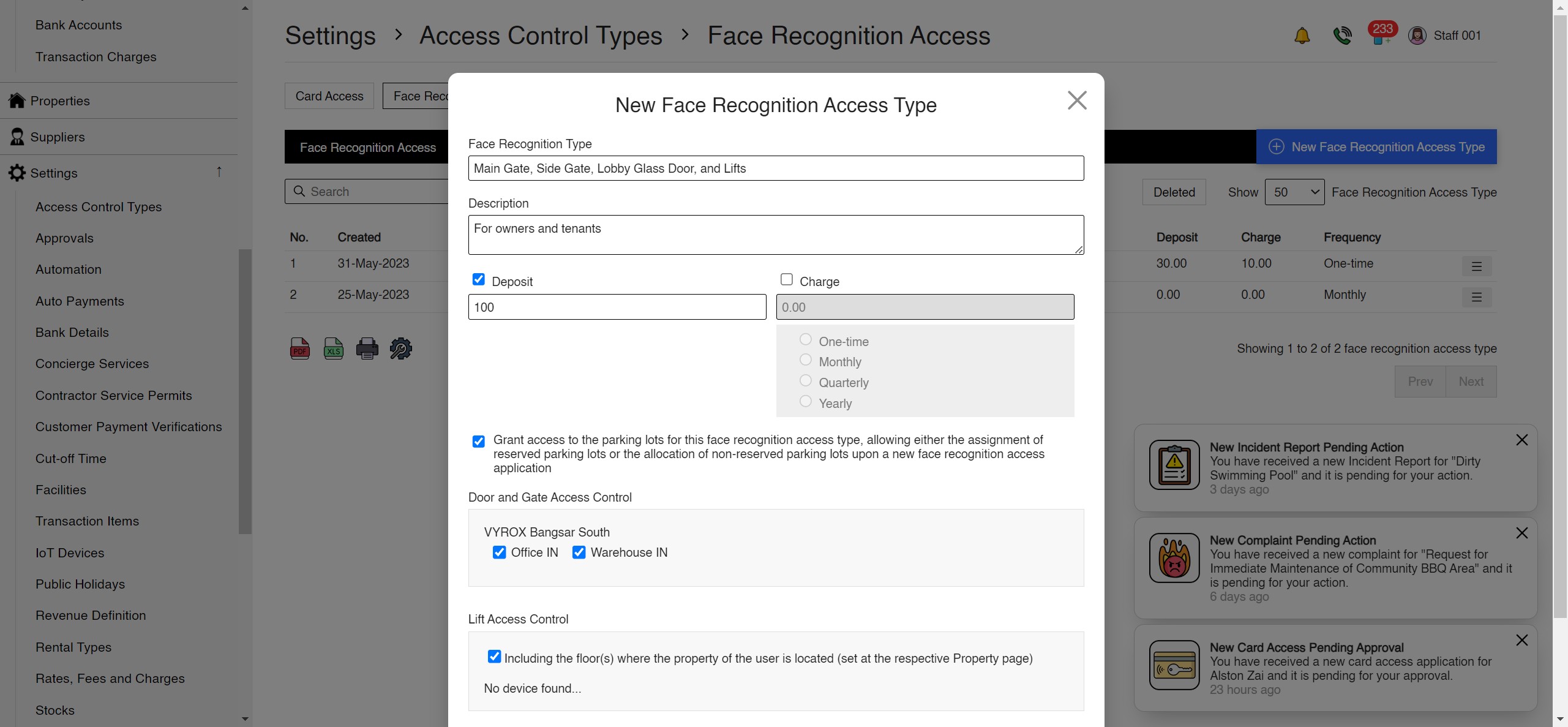Open the notifications bell
This screenshot has width=1568, height=727.
[x=1302, y=35]
